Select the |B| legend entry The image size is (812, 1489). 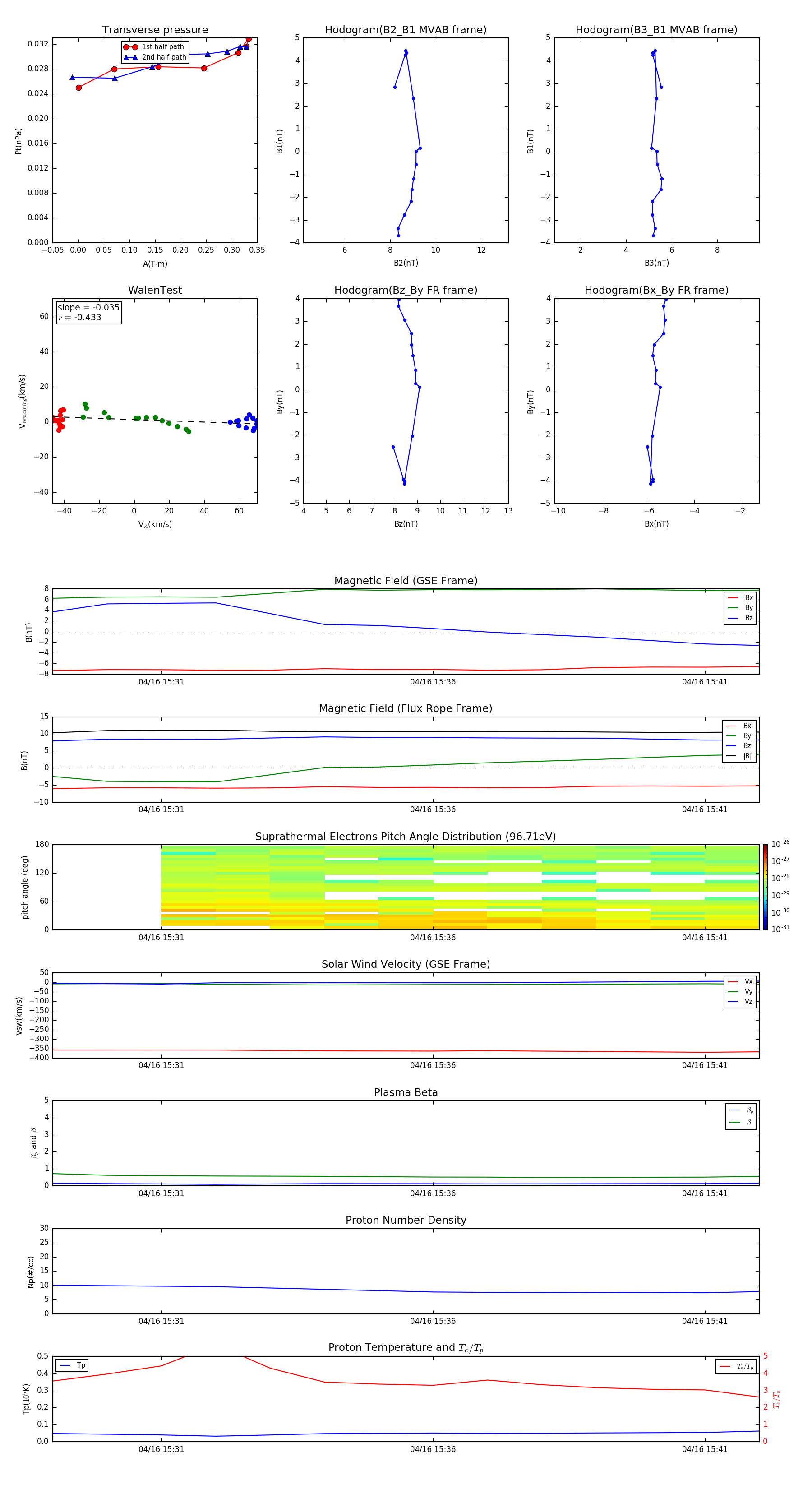pyautogui.click(x=740, y=756)
